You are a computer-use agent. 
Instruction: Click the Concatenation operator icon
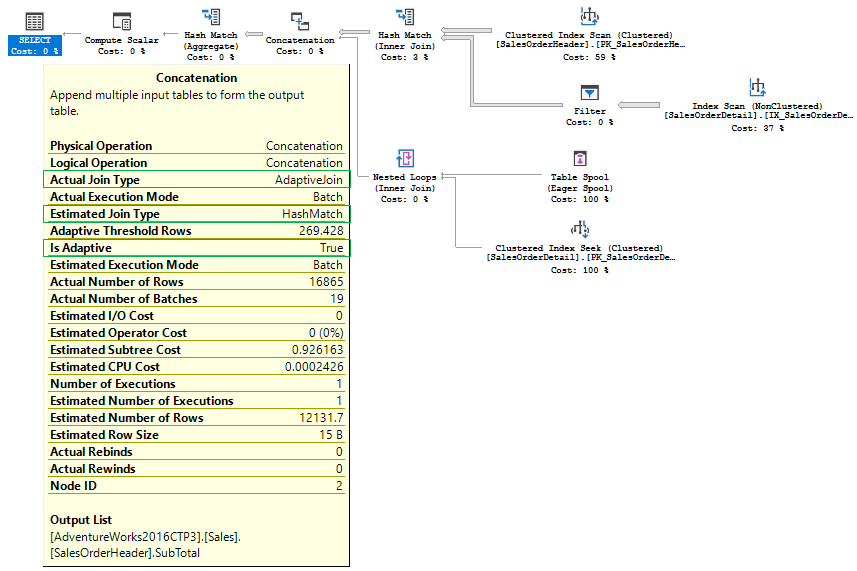pyautogui.click(x=299, y=21)
